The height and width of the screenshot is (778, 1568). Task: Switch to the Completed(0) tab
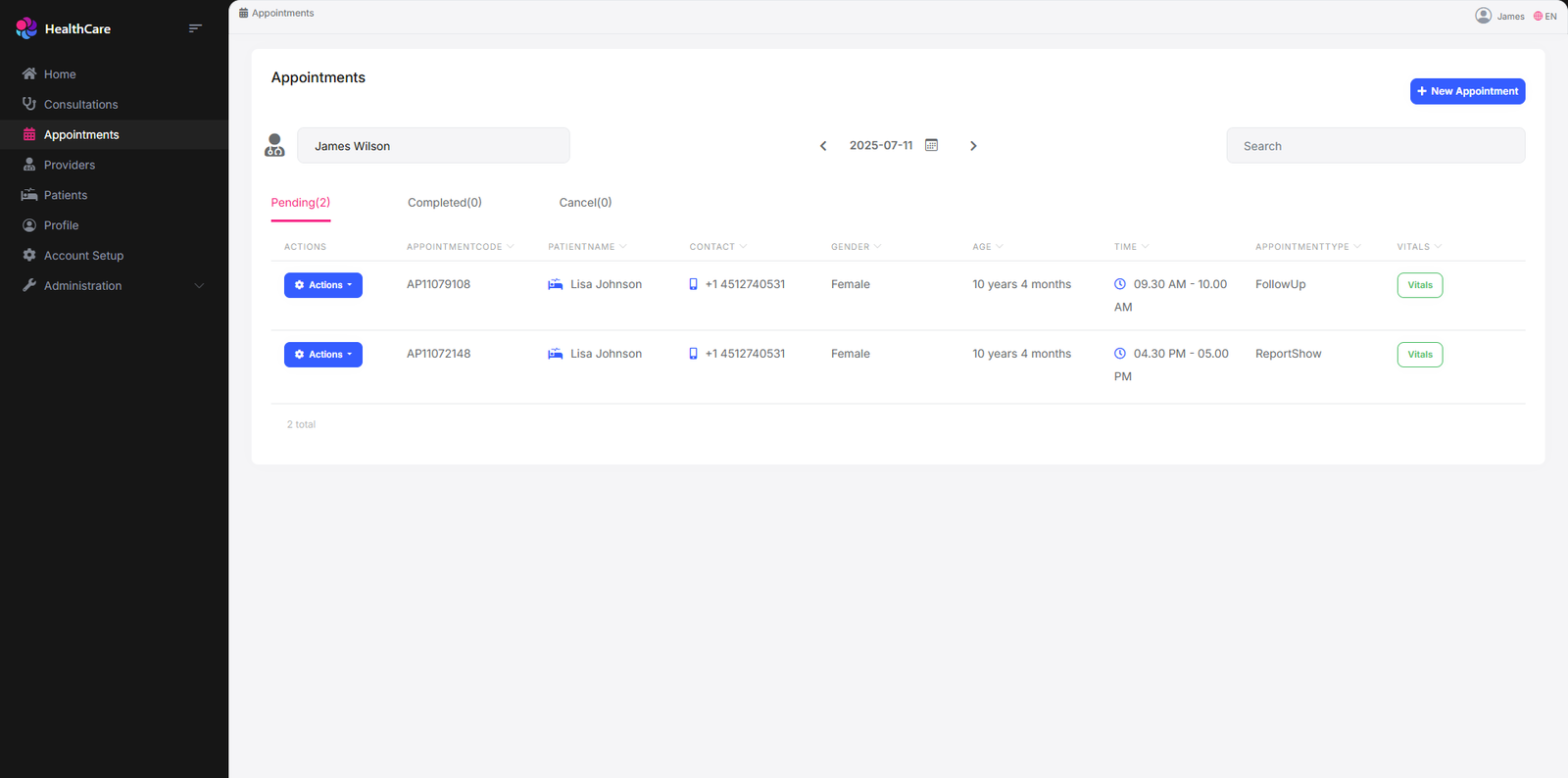444,203
